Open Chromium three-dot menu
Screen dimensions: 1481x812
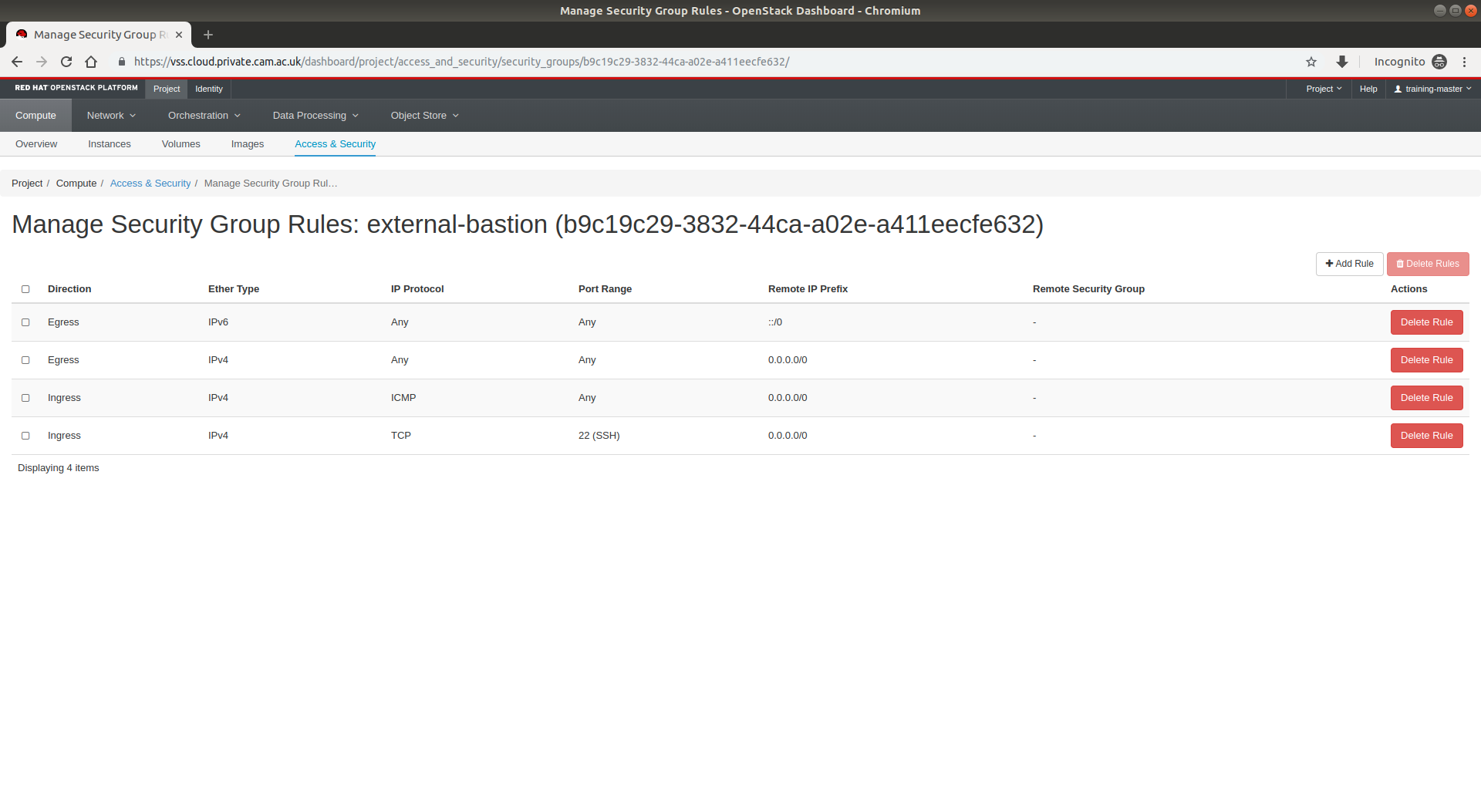1464,62
